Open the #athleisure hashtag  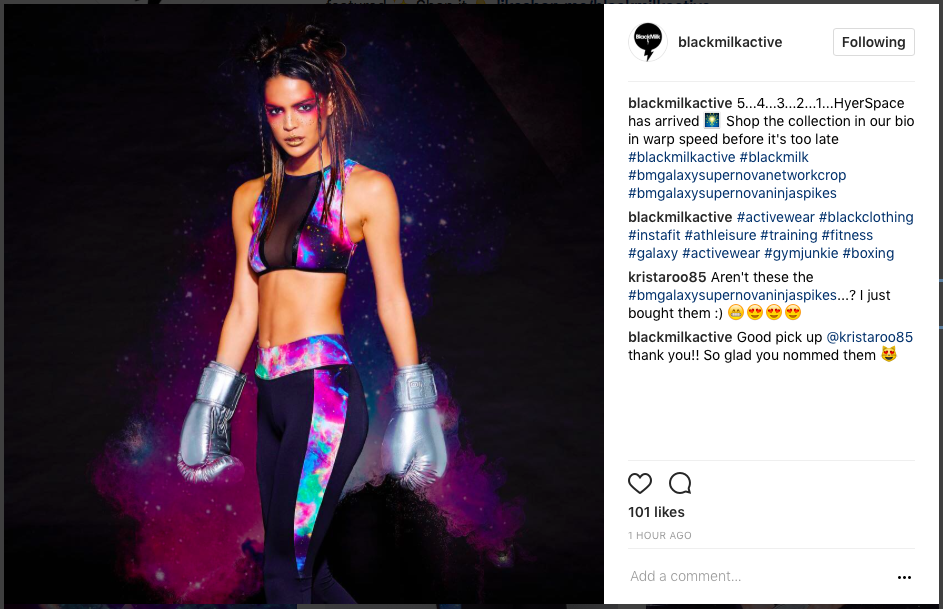click(x=720, y=236)
